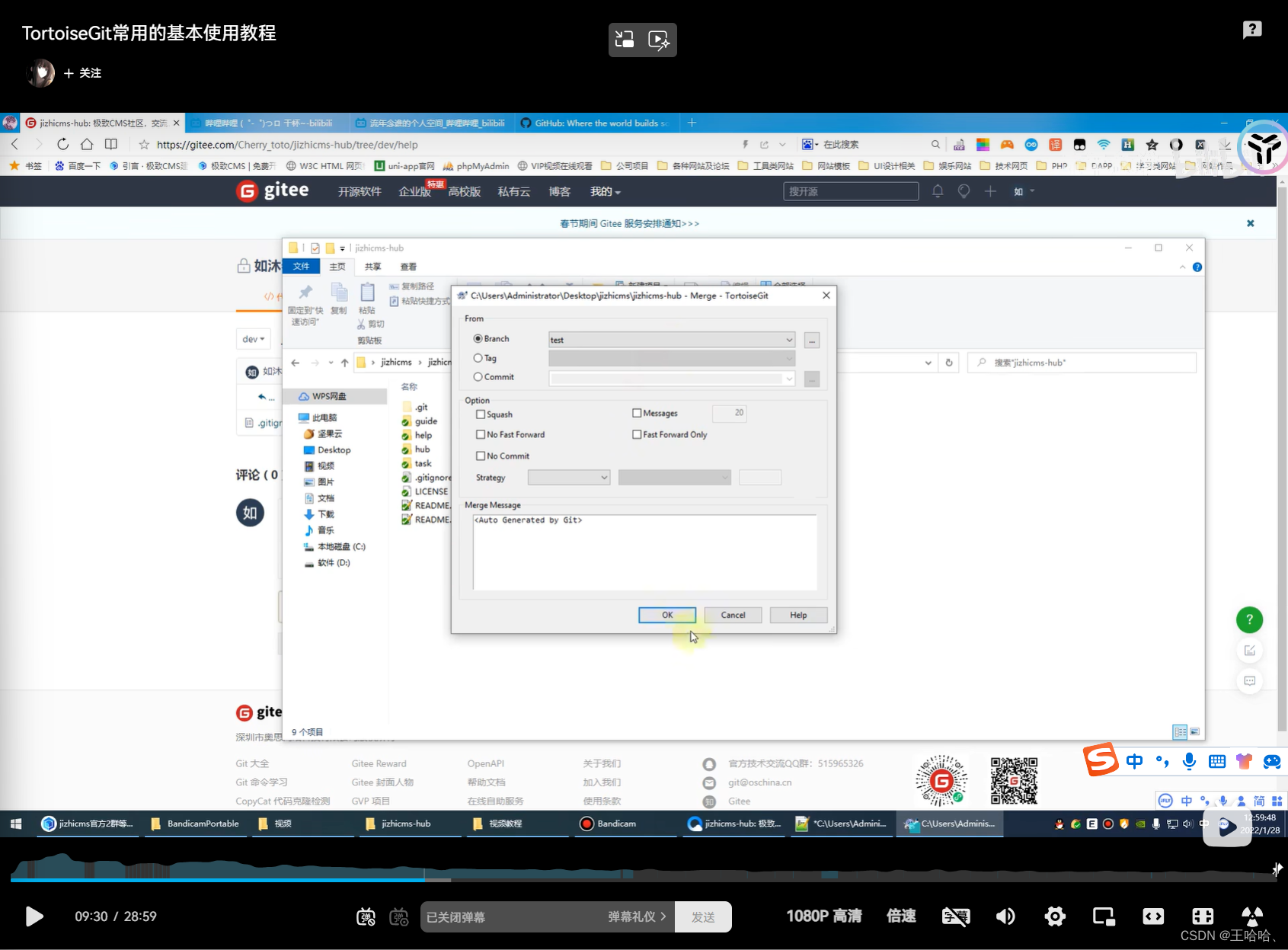Select the Commit radio button
The height and width of the screenshot is (950, 1288).
point(478,377)
